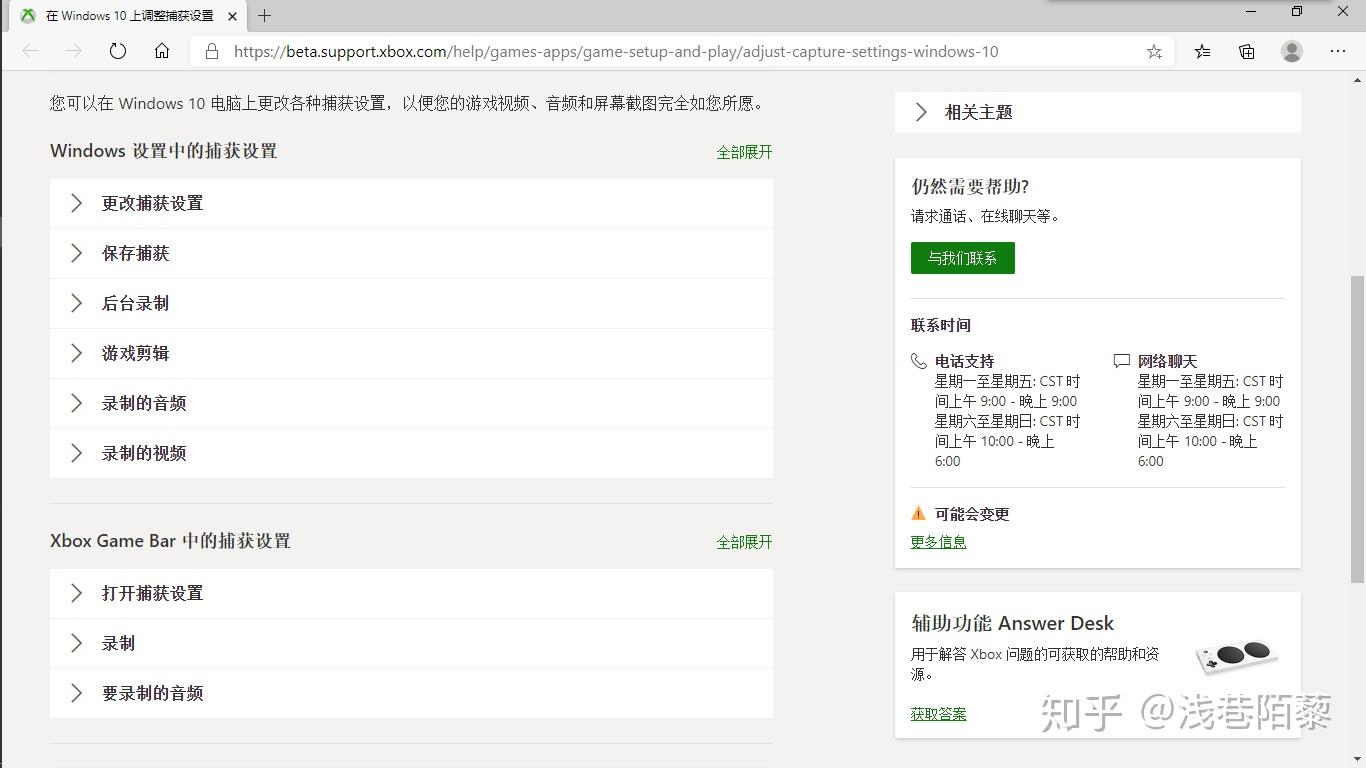Click the 辅助功能 Answer Desk heading

[1012, 623]
